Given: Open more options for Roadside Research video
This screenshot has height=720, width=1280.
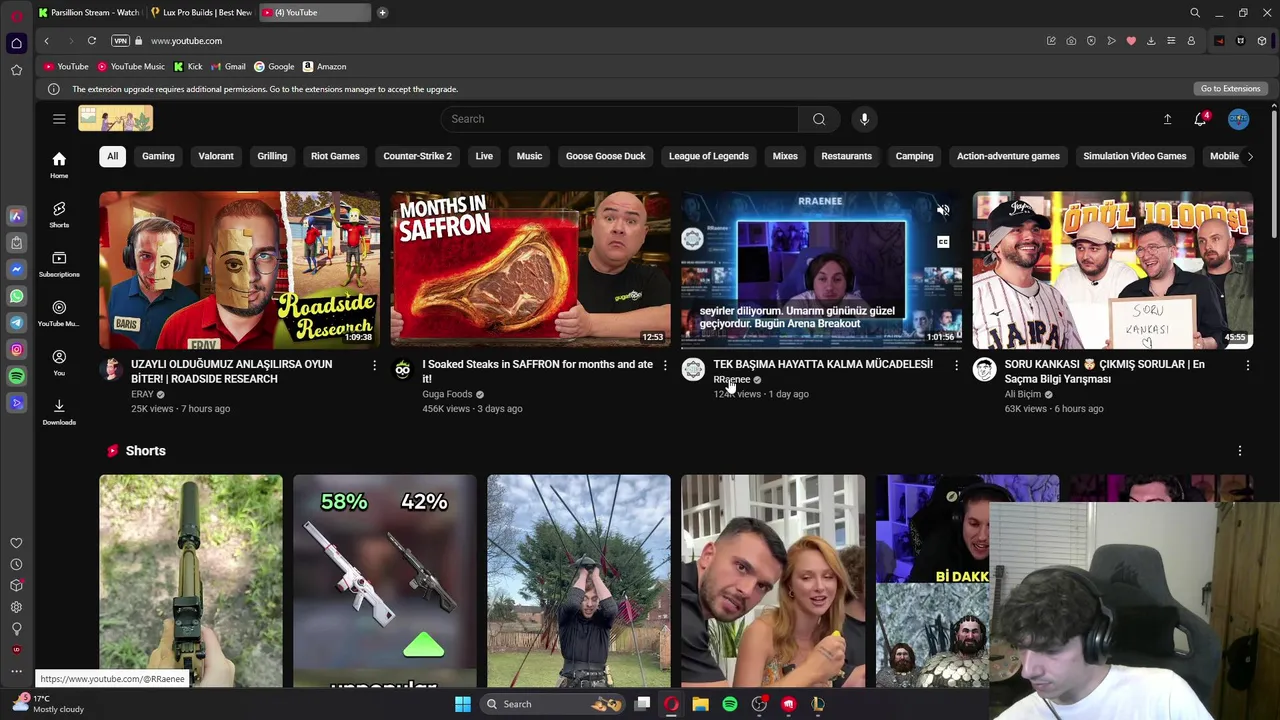Looking at the screenshot, I should [x=375, y=366].
